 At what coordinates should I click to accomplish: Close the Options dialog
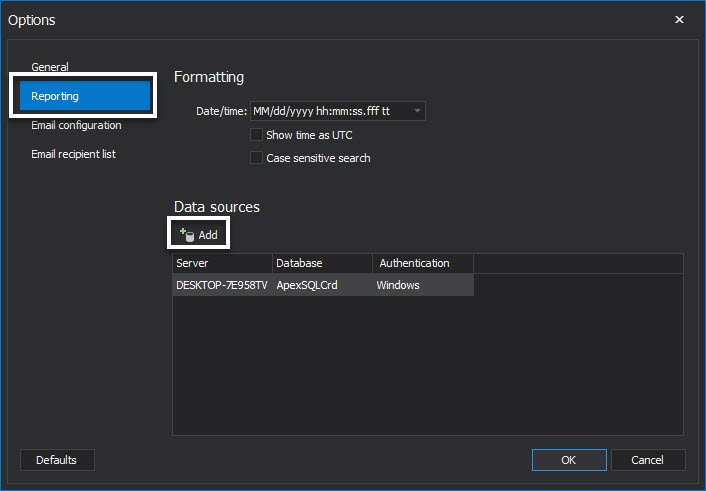coord(679,19)
